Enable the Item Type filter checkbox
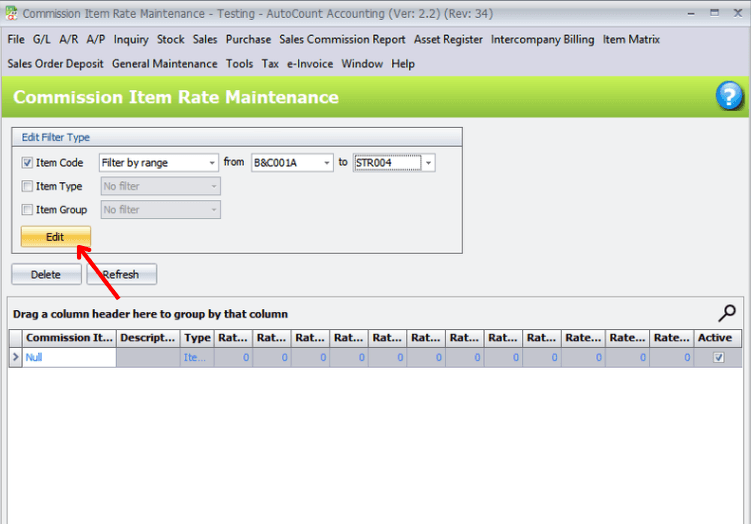751x524 pixels. coord(27,186)
